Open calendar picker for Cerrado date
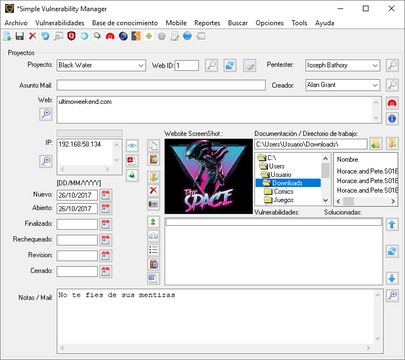The width and height of the screenshot is (405, 360). pyautogui.click(x=106, y=271)
